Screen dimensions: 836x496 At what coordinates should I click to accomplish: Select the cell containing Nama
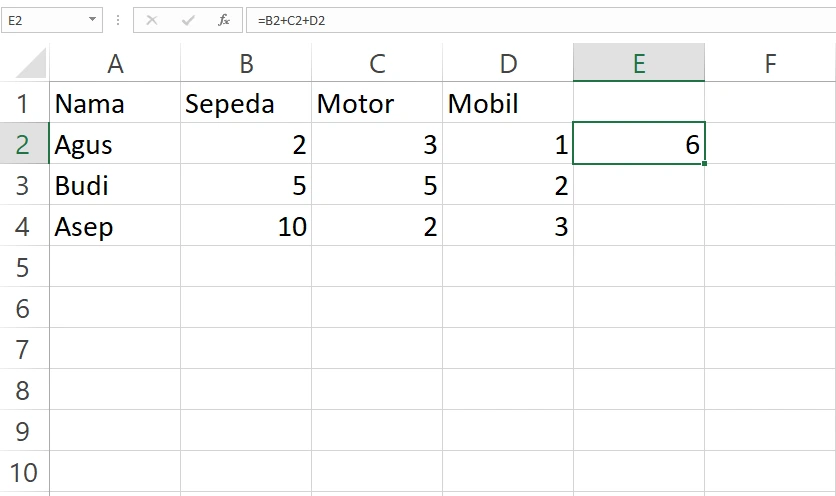(115, 102)
